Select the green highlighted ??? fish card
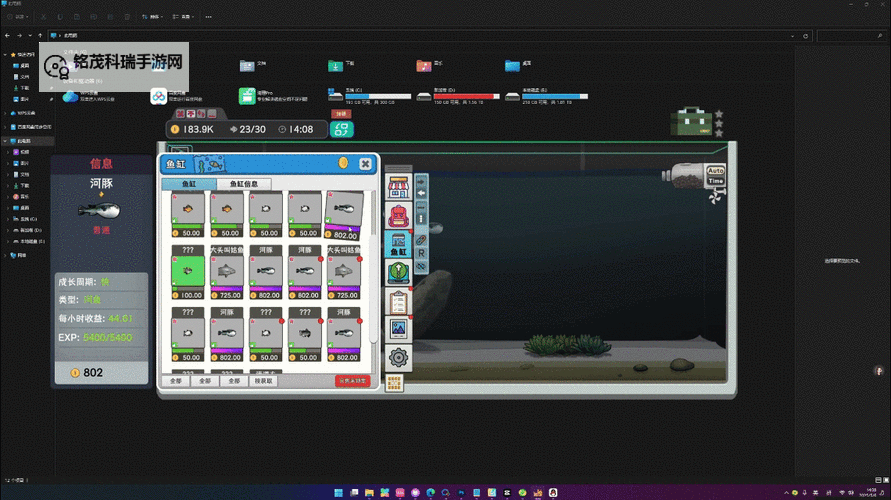The width and height of the screenshot is (891, 500). click(x=188, y=270)
